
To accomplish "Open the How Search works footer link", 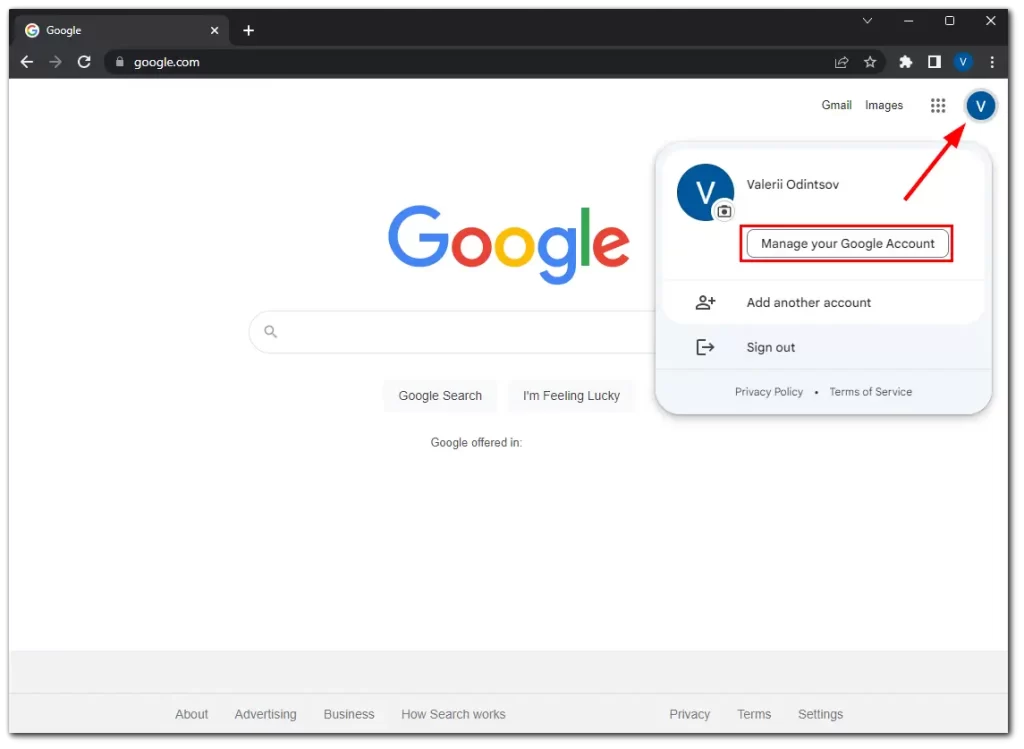I will pyautogui.click(x=454, y=715).
